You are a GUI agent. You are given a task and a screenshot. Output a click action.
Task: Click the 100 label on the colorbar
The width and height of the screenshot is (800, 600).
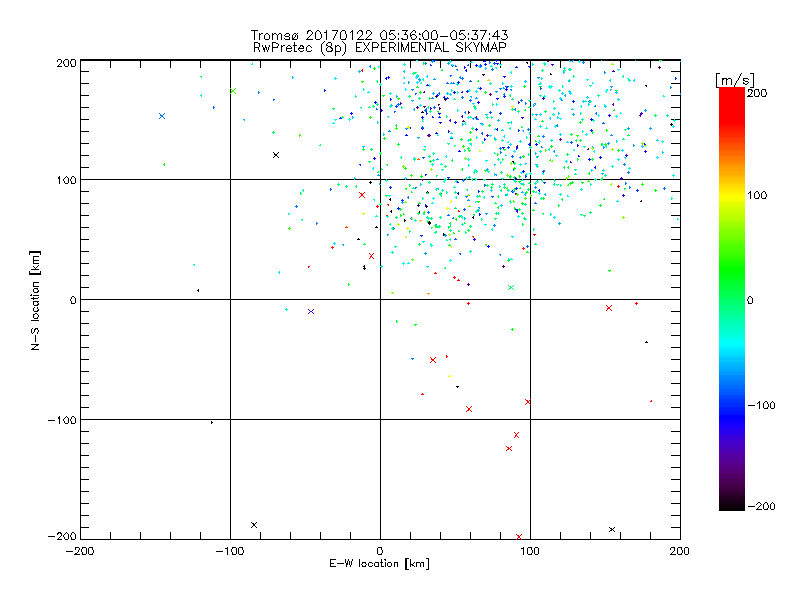tap(757, 195)
